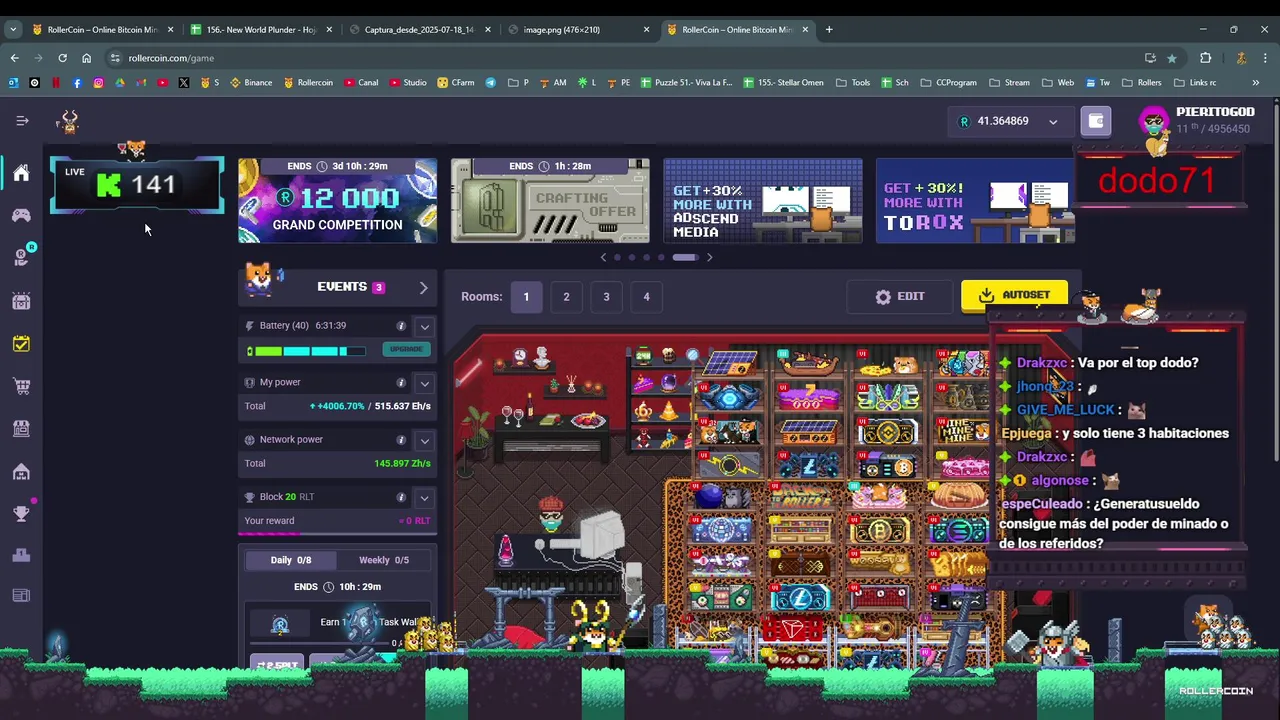
Task: Click the My power info icon
Action: coord(401,383)
